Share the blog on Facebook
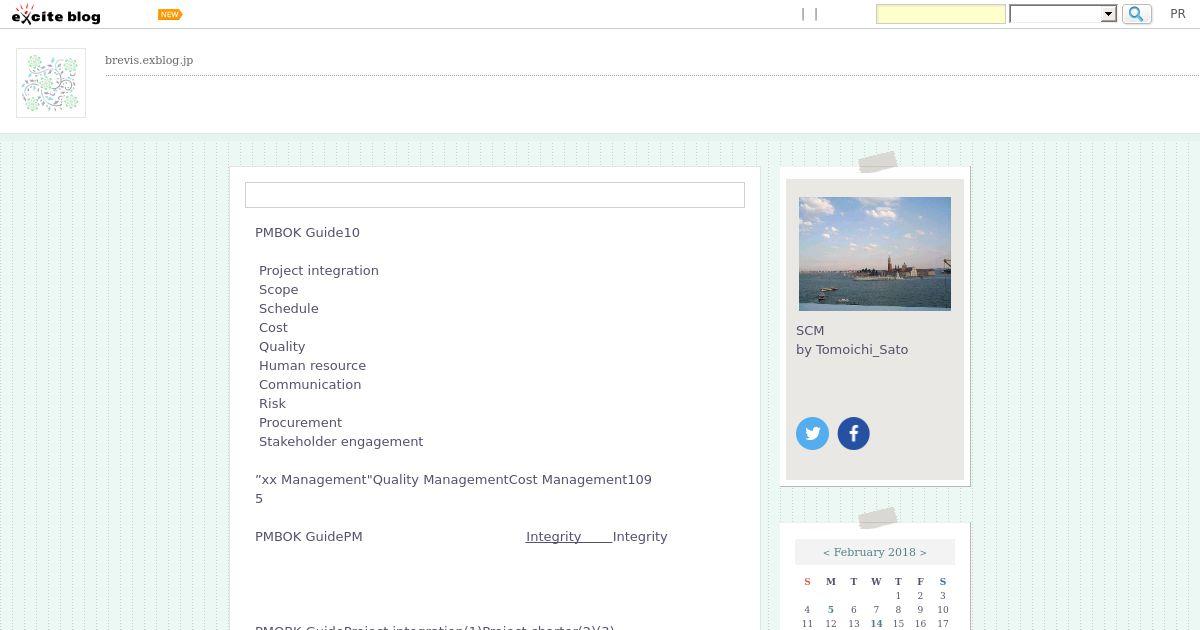Image resolution: width=1200 pixels, height=630 pixels. [853, 433]
